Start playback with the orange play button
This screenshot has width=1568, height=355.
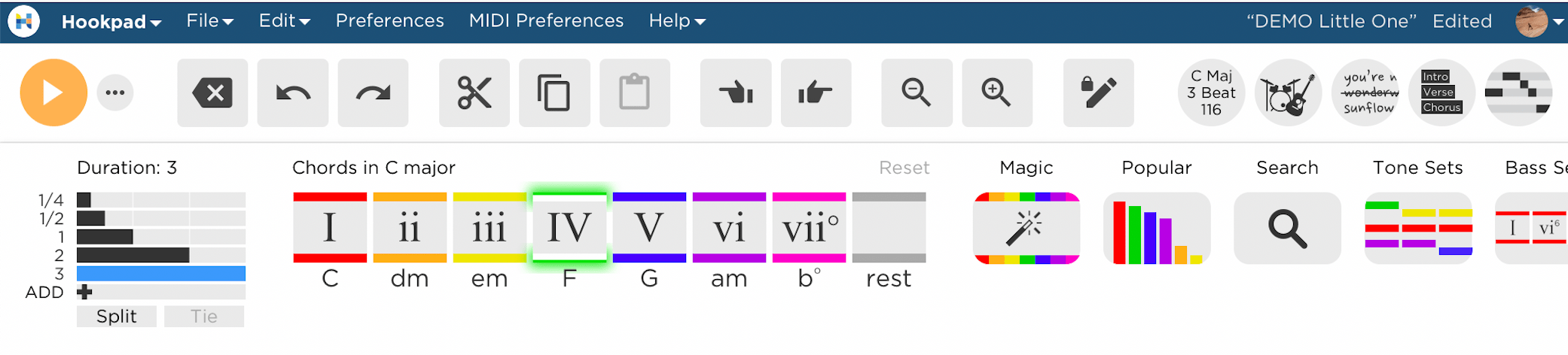coord(53,93)
